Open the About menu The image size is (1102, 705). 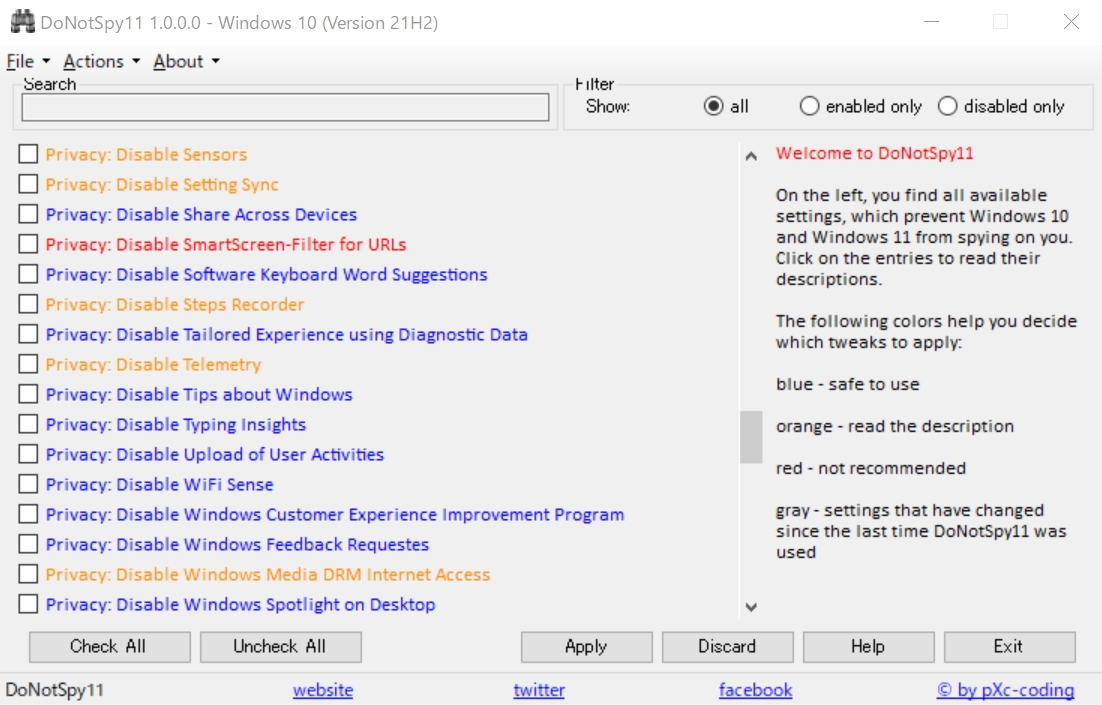[x=186, y=62]
